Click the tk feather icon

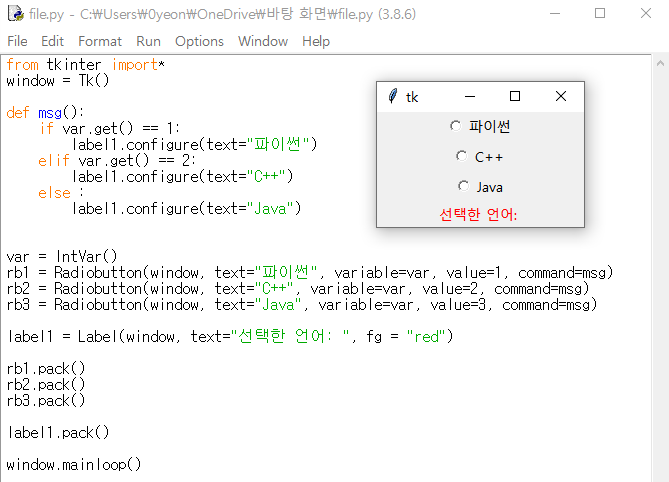pyautogui.click(x=393, y=96)
